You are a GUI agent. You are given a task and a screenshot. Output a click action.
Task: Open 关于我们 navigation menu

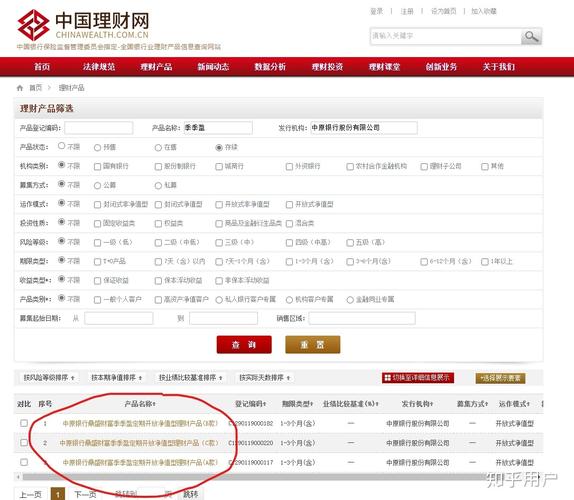499,67
